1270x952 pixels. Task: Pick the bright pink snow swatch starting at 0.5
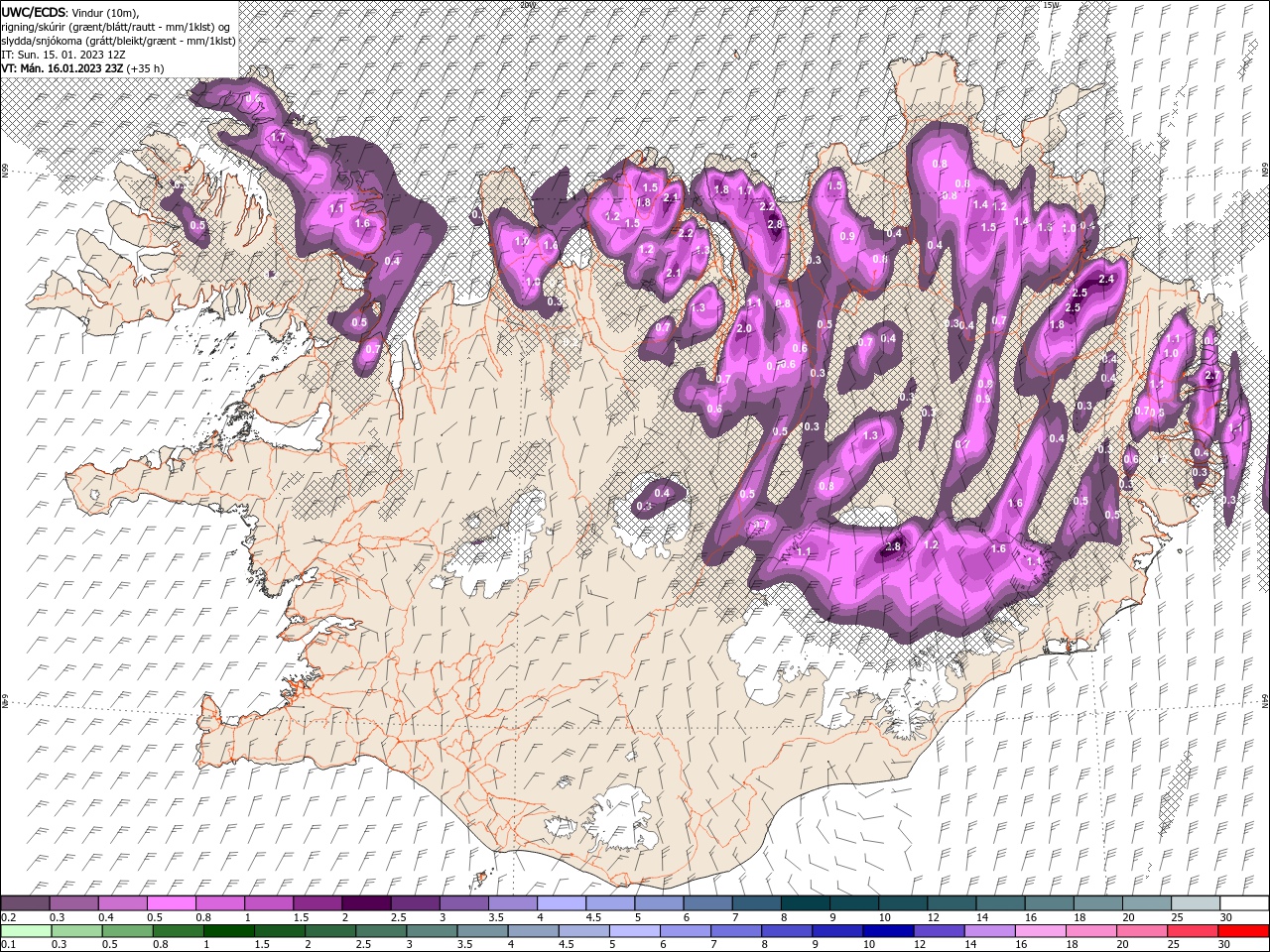(x=172, y=903)
